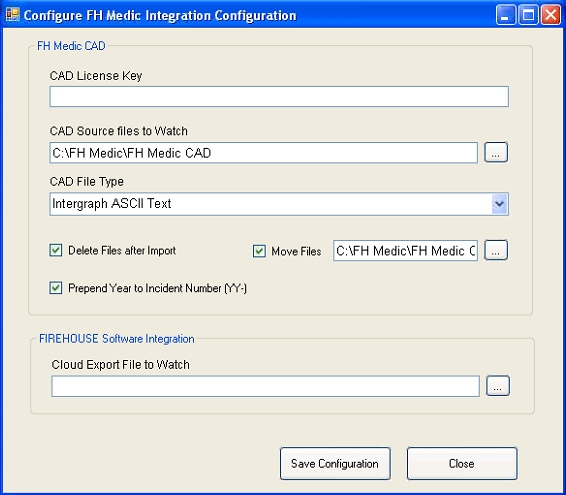Browse for Cloud Export file
Screen dimensions: 566x495
pyautogui.click(x=498, y=386)
